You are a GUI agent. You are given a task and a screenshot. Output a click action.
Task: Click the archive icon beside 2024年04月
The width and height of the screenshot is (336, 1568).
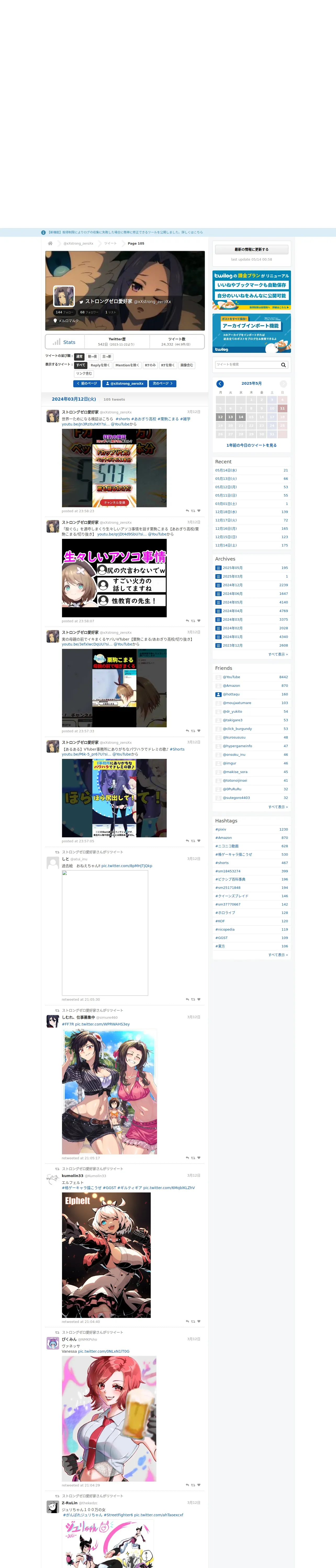pos(218,611)
